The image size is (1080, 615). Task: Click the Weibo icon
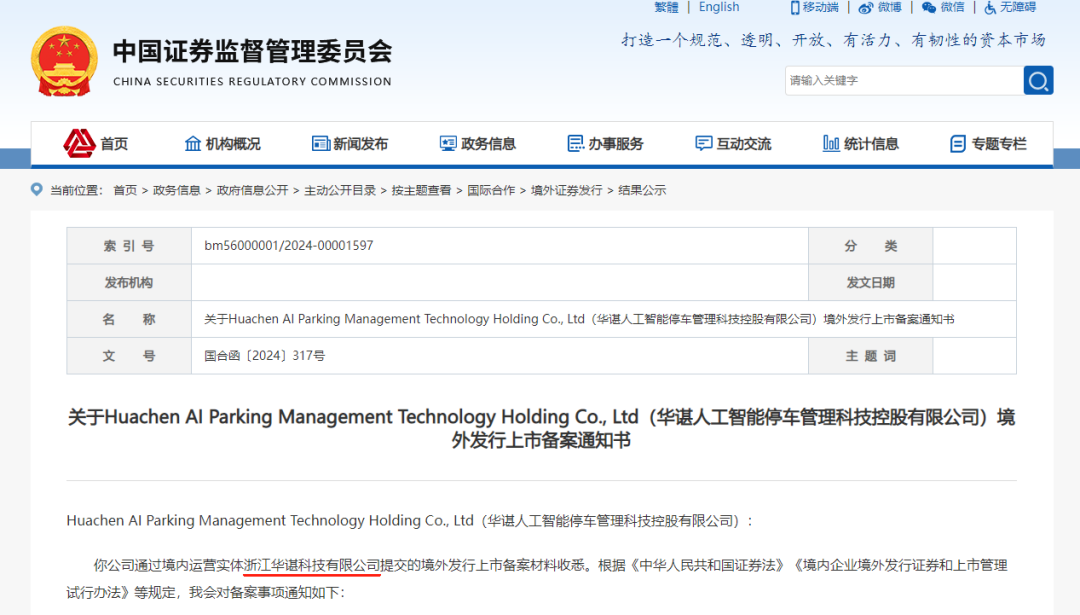[866, 8]
